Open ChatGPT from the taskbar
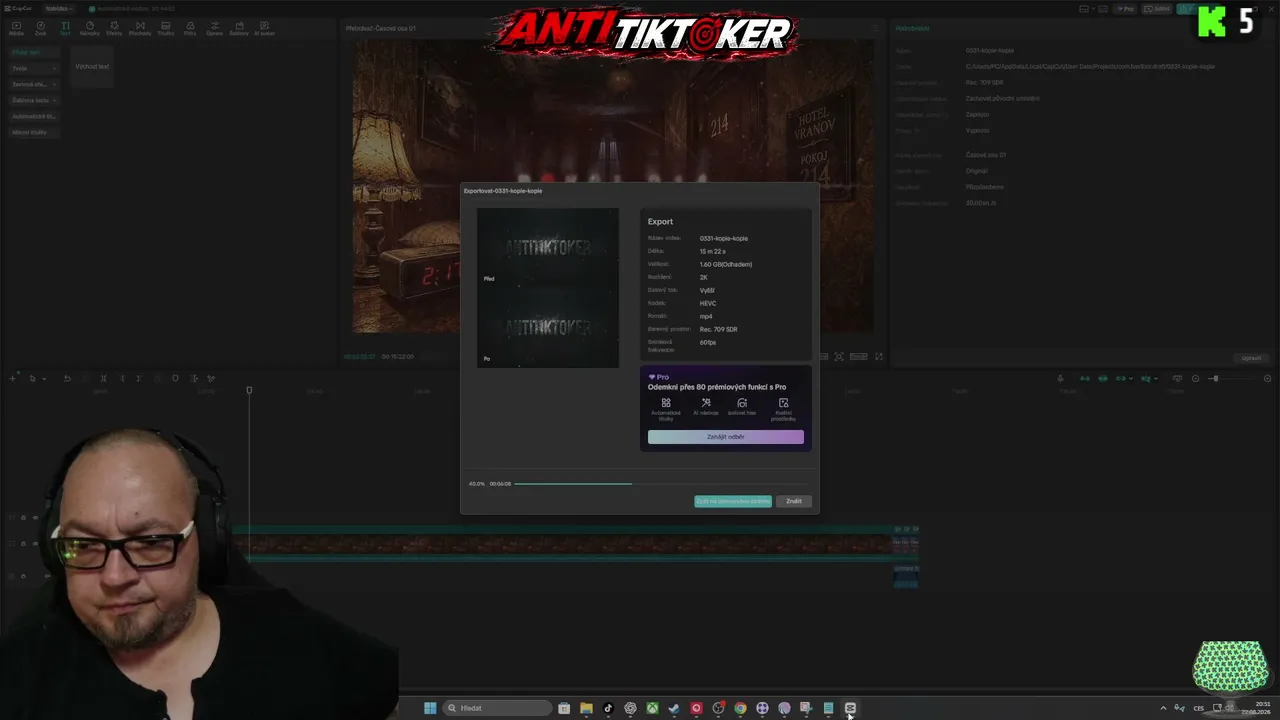Image resolution: width=1280 pixels, height=720 pixels. (630, 708)
